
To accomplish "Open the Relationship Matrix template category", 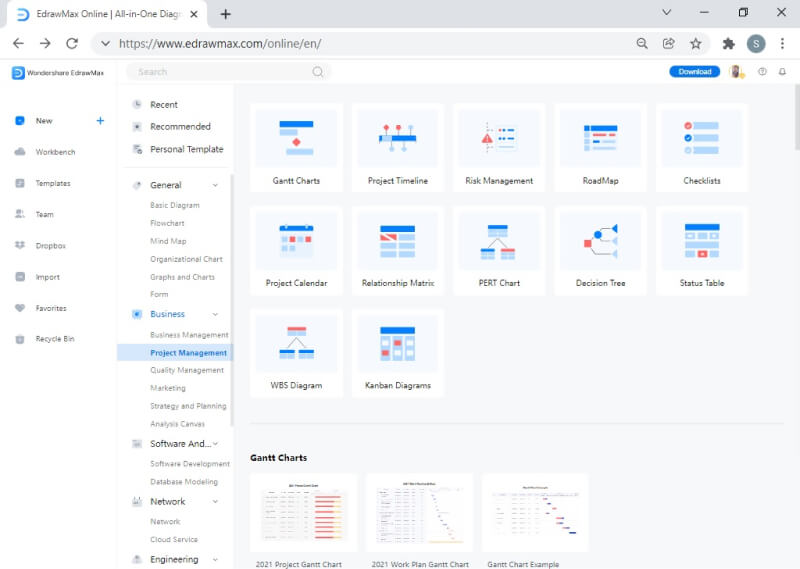I will 397,250.
